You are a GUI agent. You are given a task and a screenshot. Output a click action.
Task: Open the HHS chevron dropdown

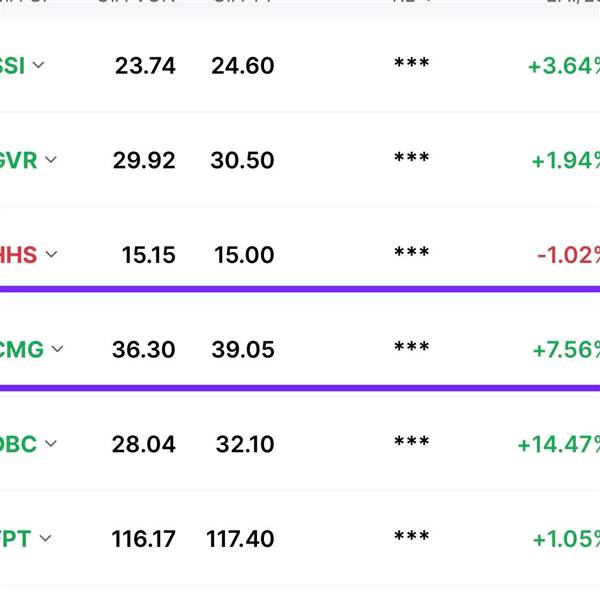point(51,254)
